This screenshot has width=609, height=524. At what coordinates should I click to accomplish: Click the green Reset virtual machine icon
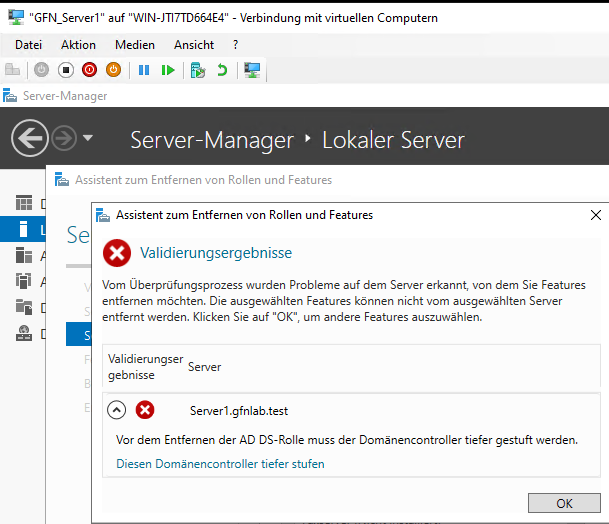point(169,70)
